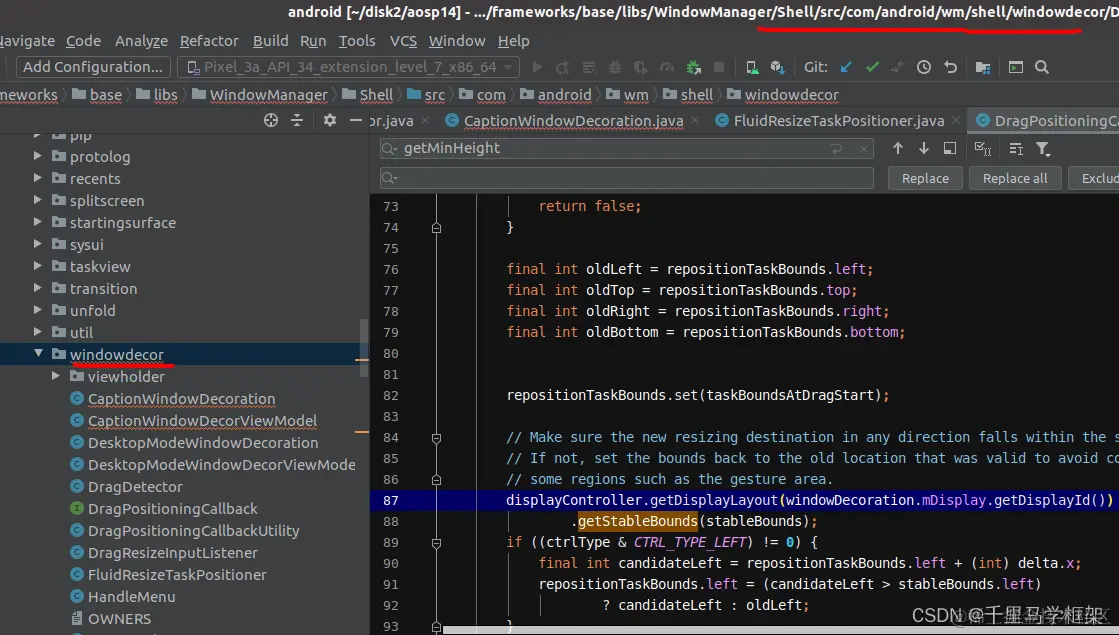Open the Analyze menu
Viewport: 1119px width, 635px height.
coord(141,41)
